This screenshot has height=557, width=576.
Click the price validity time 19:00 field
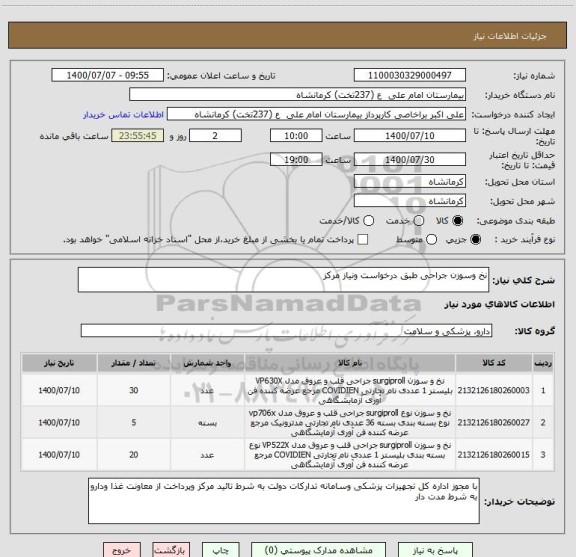pyautogui.click(x=296, y=159)
